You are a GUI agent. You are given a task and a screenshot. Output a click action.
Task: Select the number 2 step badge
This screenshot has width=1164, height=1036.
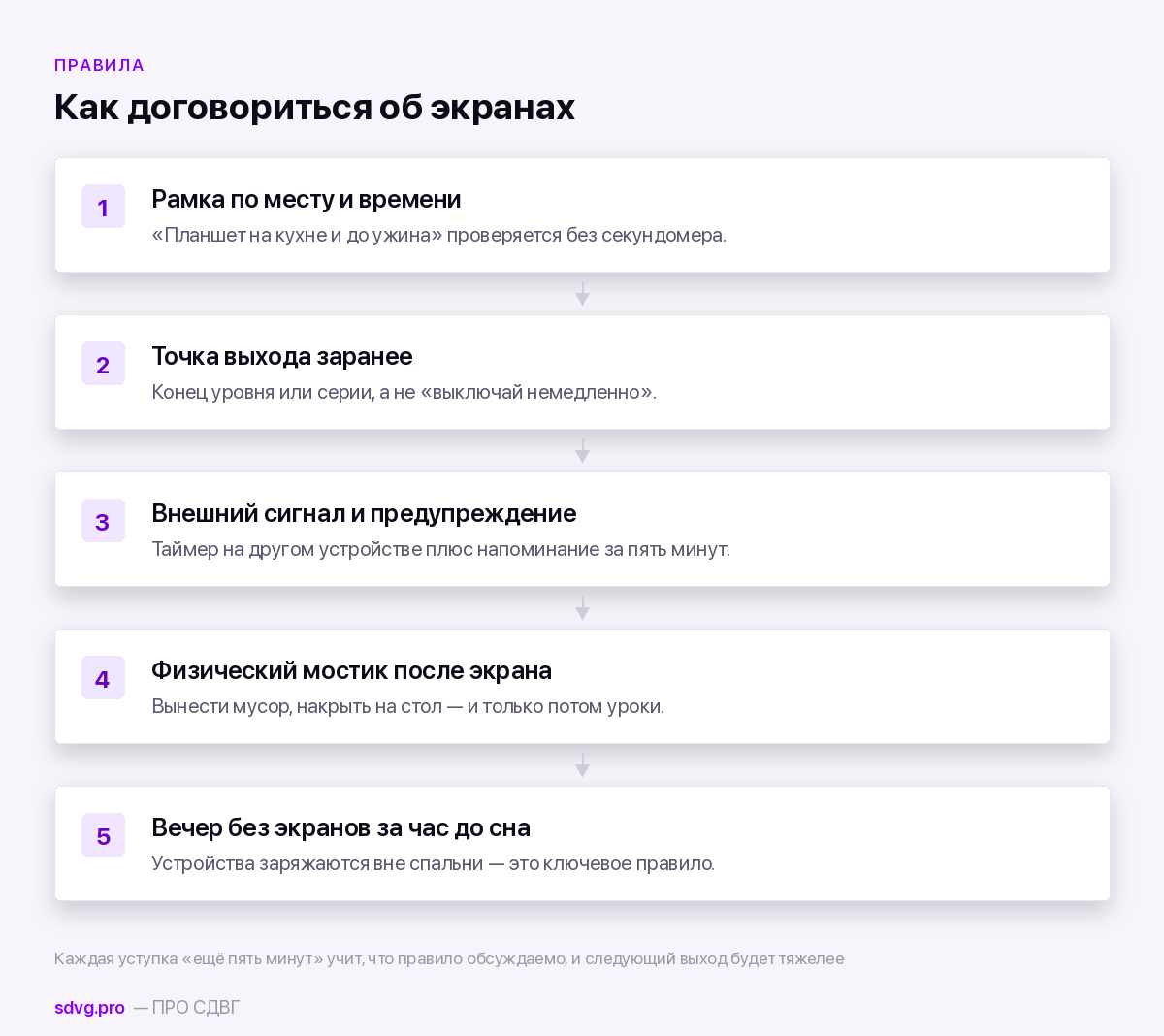point(103,364)
